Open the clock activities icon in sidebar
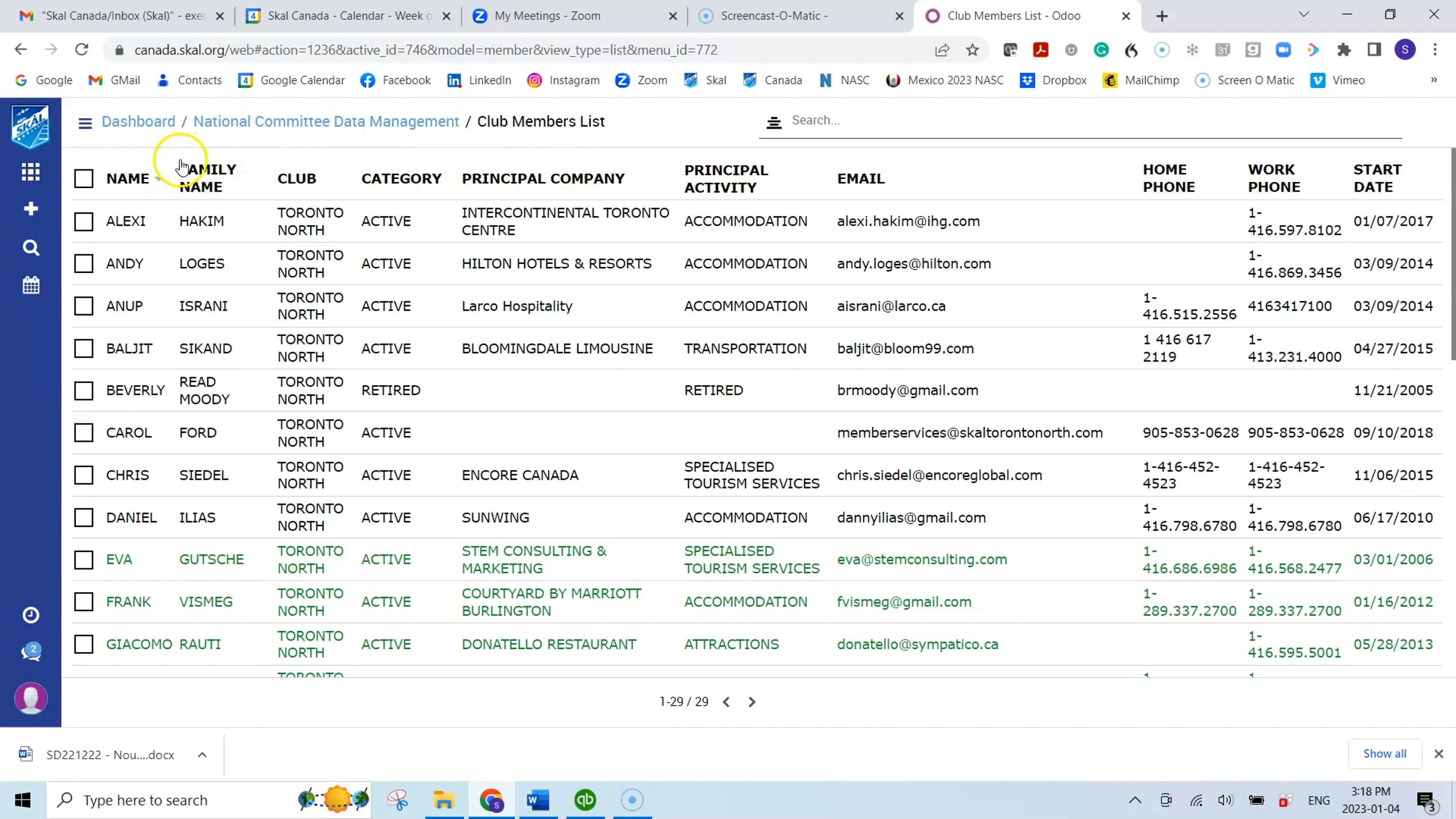Image resolution: width=1456 pixels, height=819 pixels. [30, 615]
